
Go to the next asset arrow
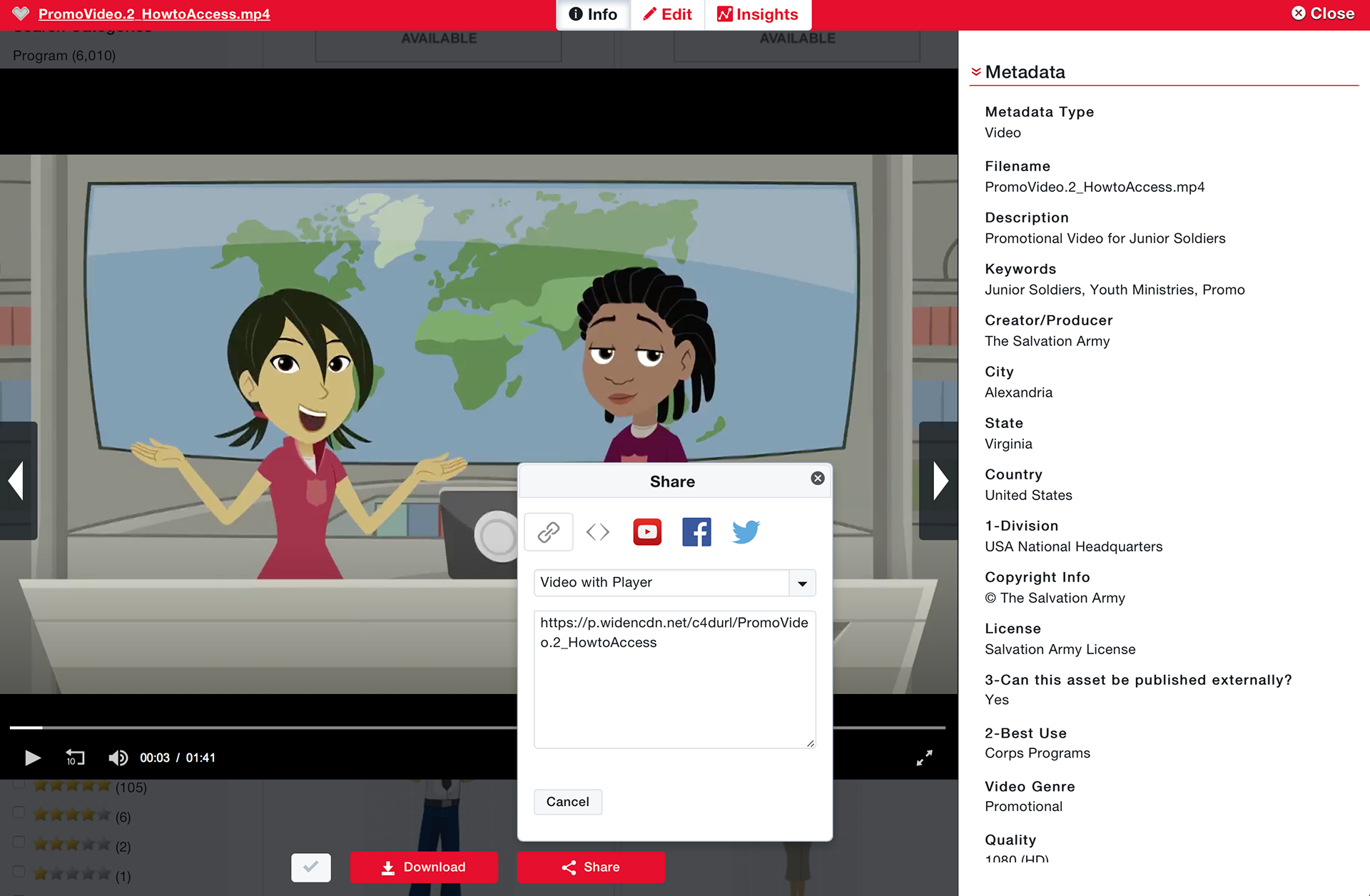pos(939,481)
